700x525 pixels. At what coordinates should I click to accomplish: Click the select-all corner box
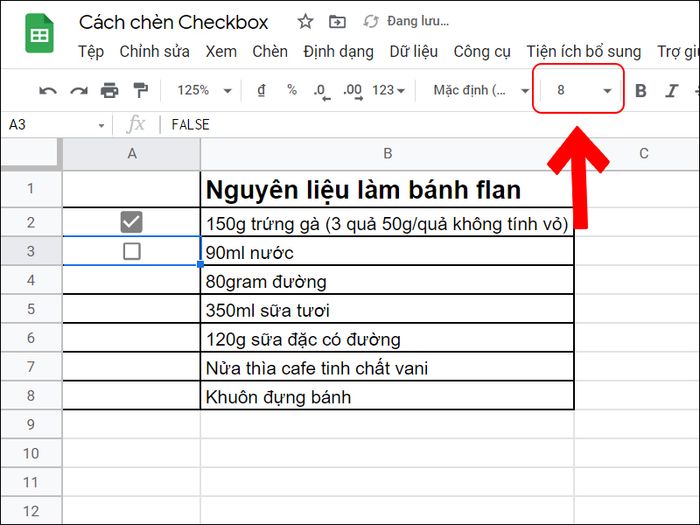pyautogui.click(x=31, y=154)
